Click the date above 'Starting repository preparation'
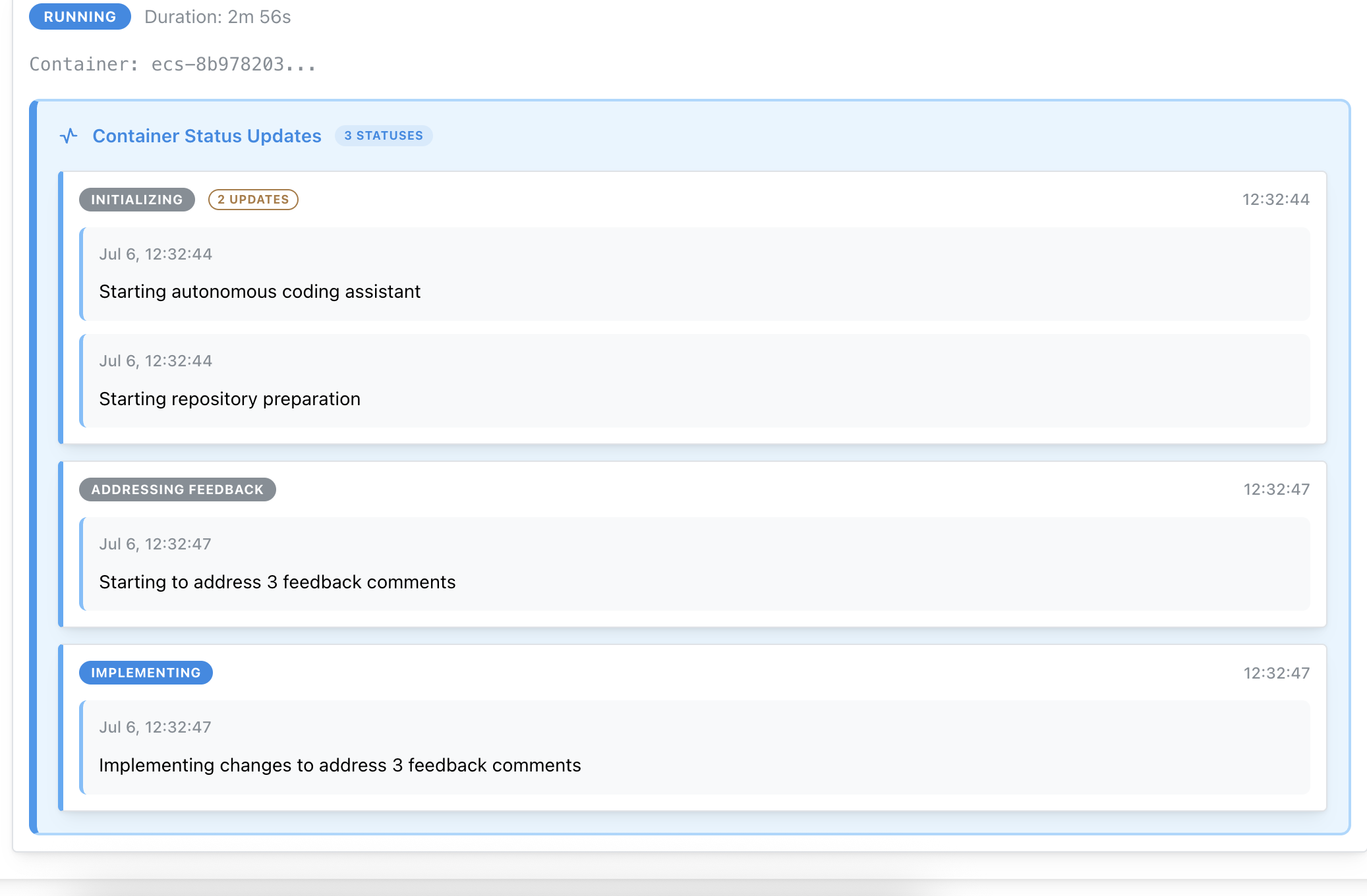Image resolution: width=1367 pixels, height=896 pixels. click(x=156, y=361)
